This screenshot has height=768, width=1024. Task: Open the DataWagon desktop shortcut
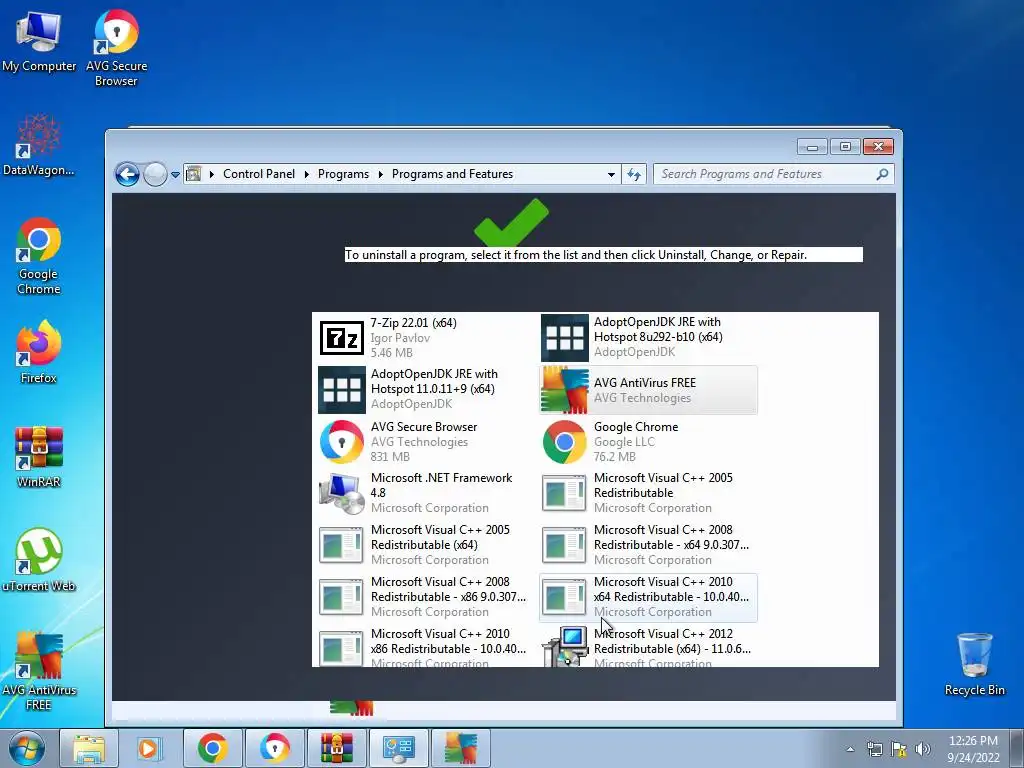pos(39,145)
